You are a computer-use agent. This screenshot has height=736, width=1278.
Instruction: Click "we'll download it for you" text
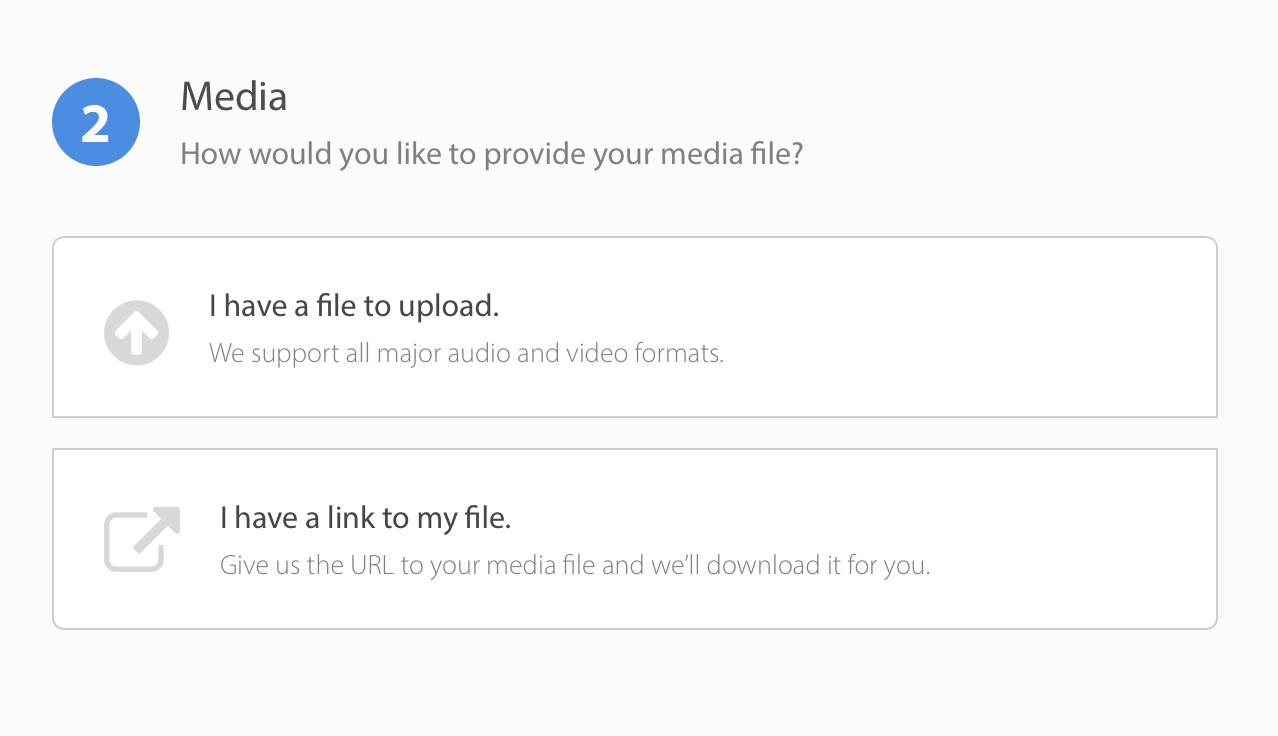tap(791, 566)
